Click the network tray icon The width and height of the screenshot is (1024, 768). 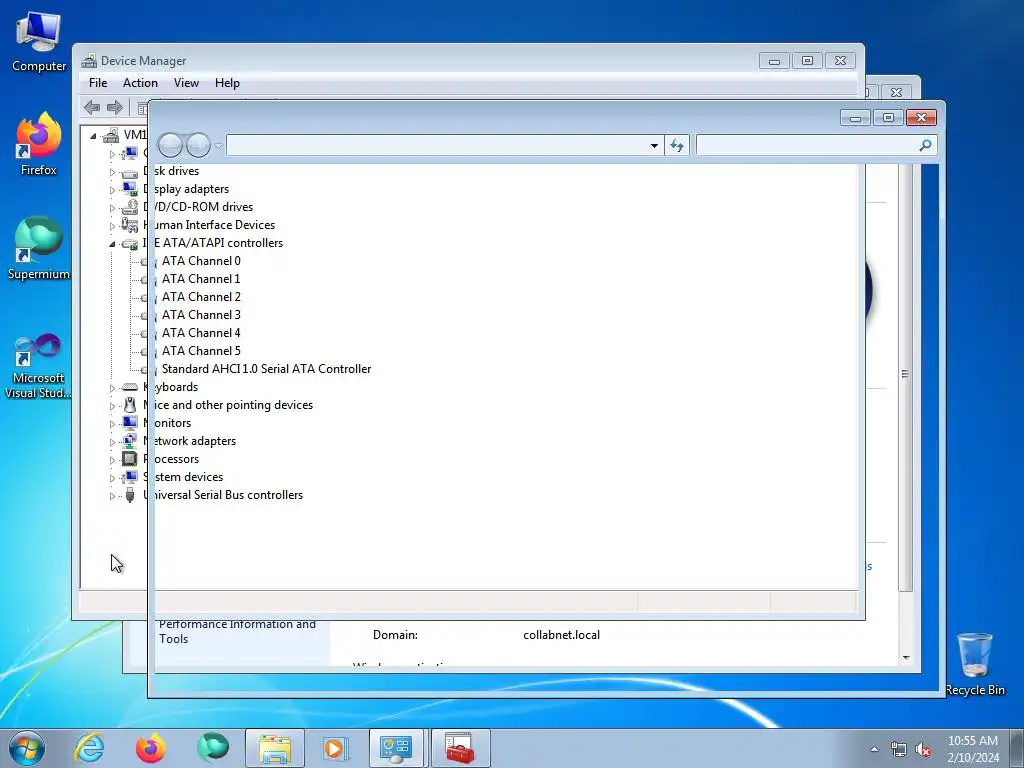tap(899, 750)
